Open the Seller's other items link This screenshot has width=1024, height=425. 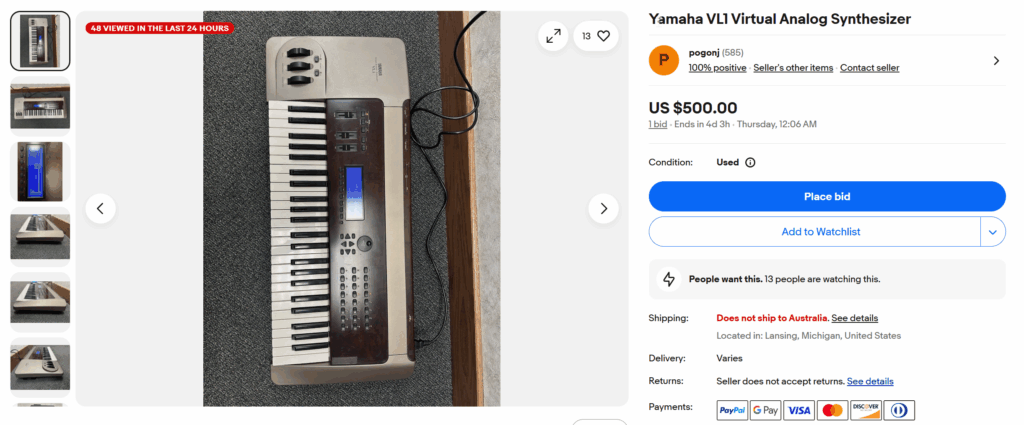coord(793,68)
